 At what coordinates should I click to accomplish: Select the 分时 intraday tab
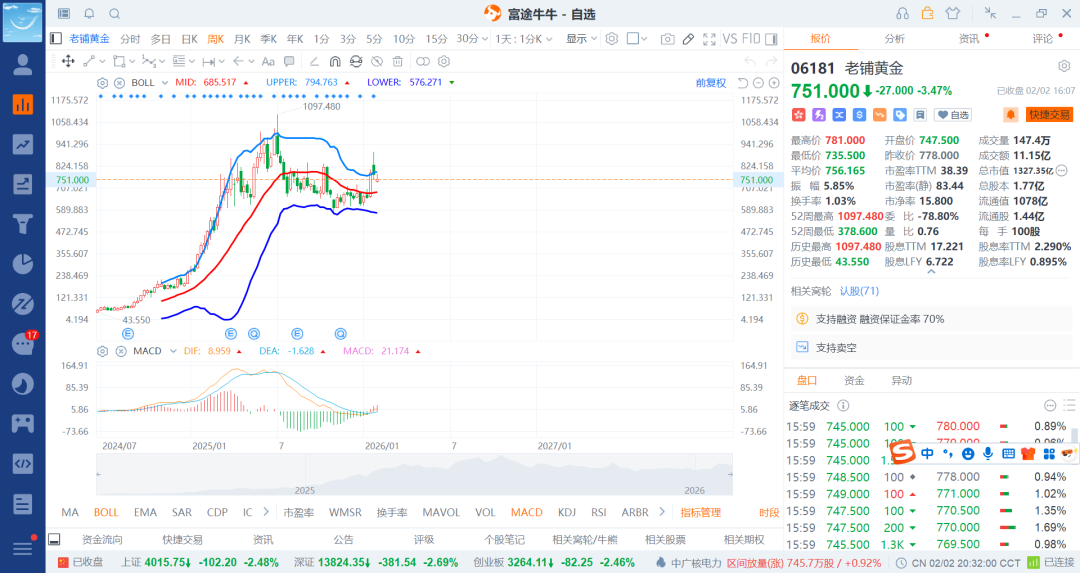pyautogui.click(x=129, y=39)
